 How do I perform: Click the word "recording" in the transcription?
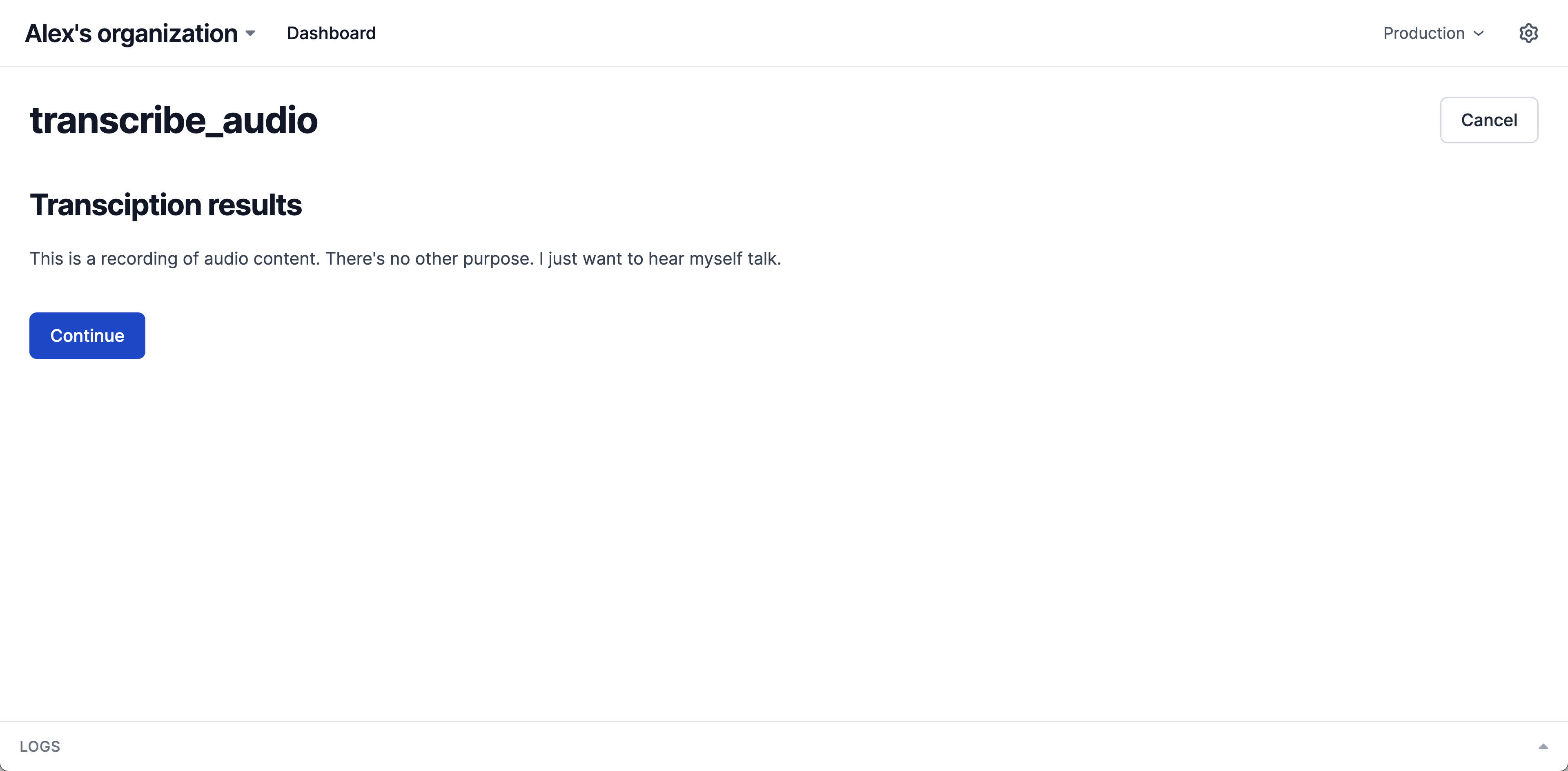[x=139, y=258]
